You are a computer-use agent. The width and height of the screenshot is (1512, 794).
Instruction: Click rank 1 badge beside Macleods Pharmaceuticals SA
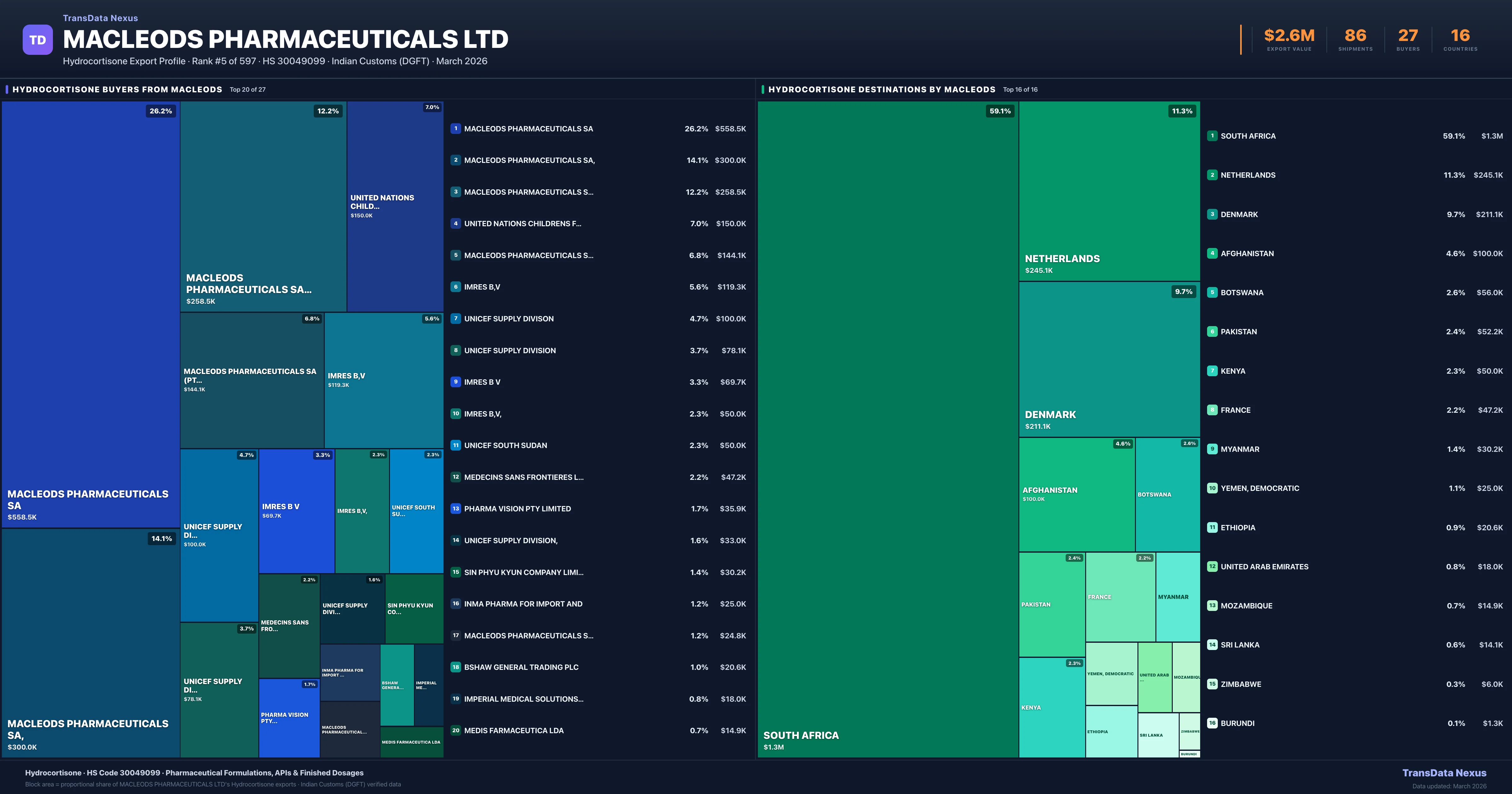[455, 129]
